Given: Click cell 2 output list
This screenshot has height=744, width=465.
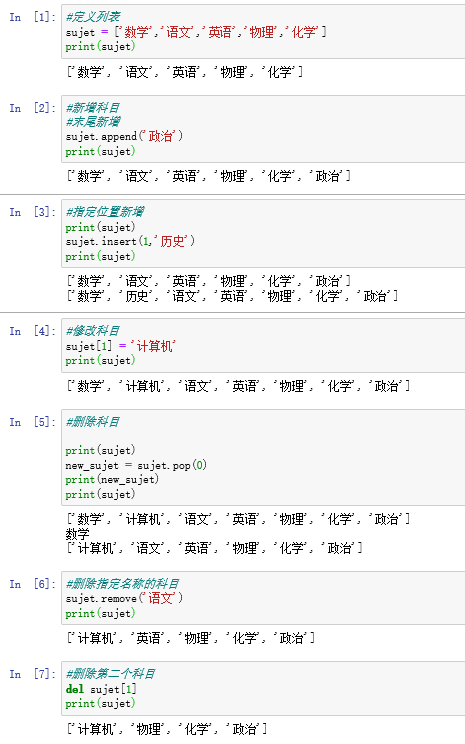Looking at the screenshot, I should pyautogui.click(x=208, y=177).
